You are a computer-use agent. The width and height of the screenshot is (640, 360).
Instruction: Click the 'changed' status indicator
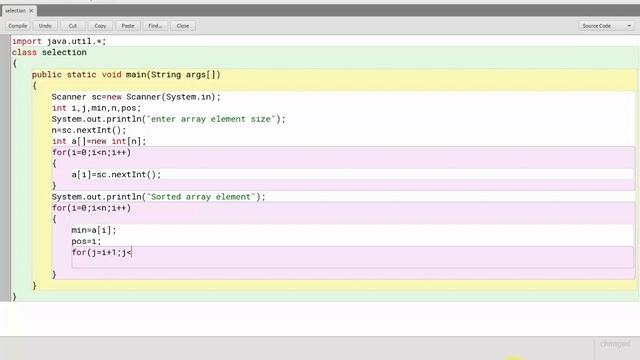[x=615, y=344]
